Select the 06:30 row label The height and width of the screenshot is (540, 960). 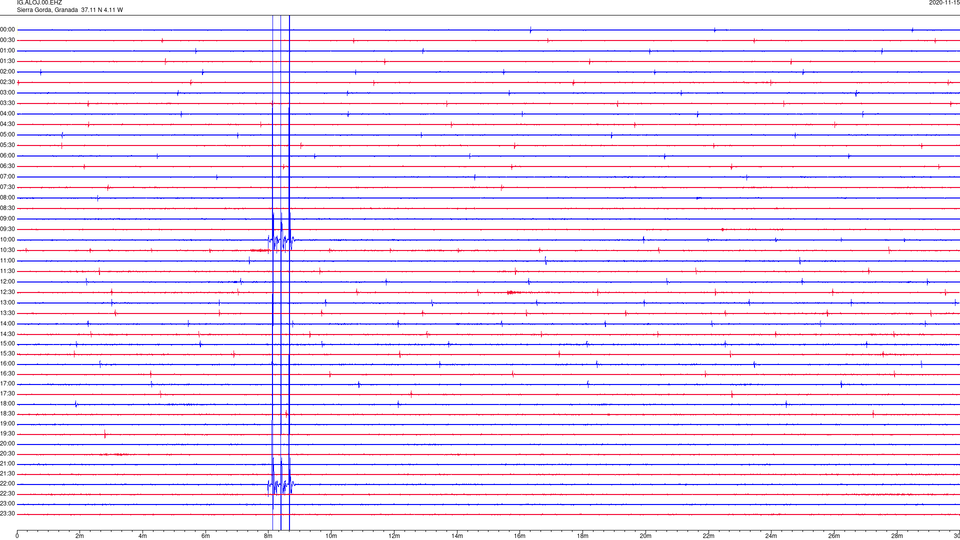point(8,166)
